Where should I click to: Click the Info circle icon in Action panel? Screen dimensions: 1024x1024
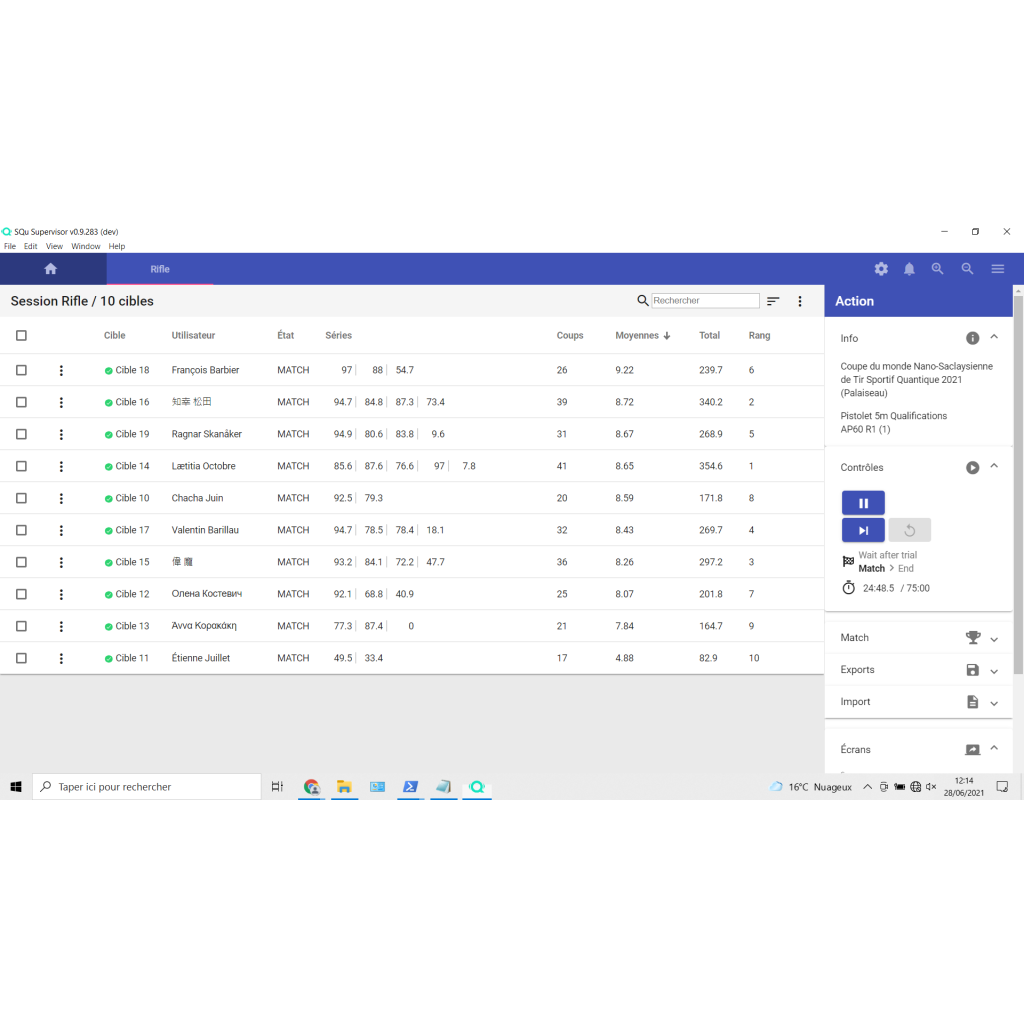[972, 338]
